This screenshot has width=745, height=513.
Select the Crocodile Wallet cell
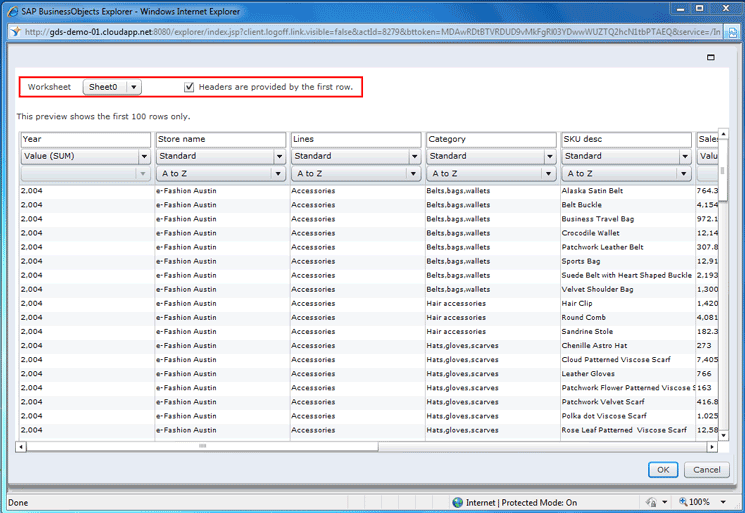(x=590, y=233)
